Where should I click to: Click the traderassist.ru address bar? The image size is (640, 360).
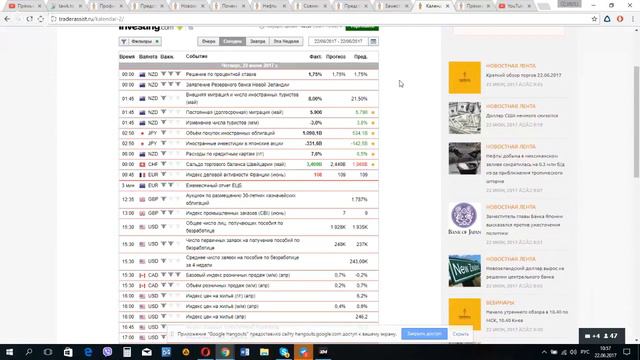point(318,19)
